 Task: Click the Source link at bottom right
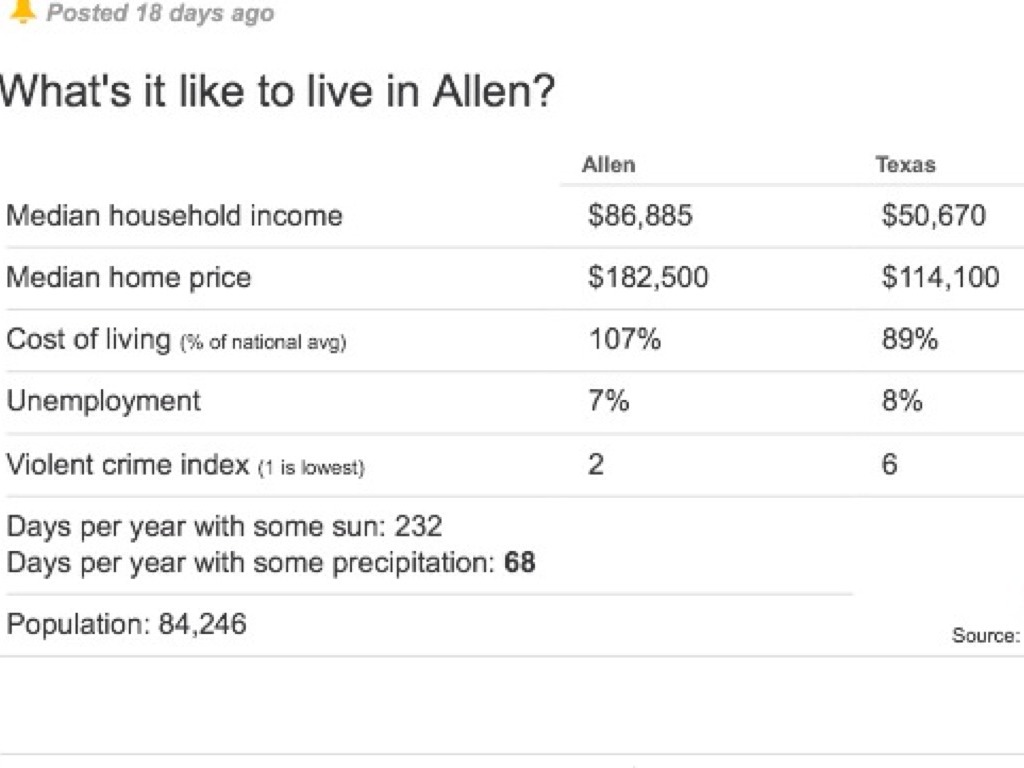tap(986, 636)
